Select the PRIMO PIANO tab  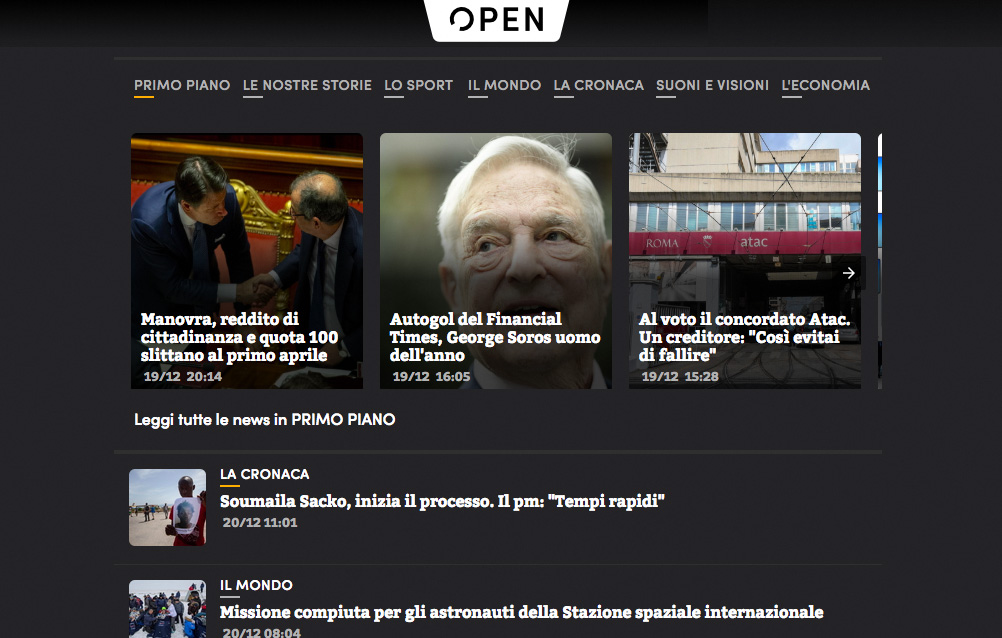(x=182, y=85)
